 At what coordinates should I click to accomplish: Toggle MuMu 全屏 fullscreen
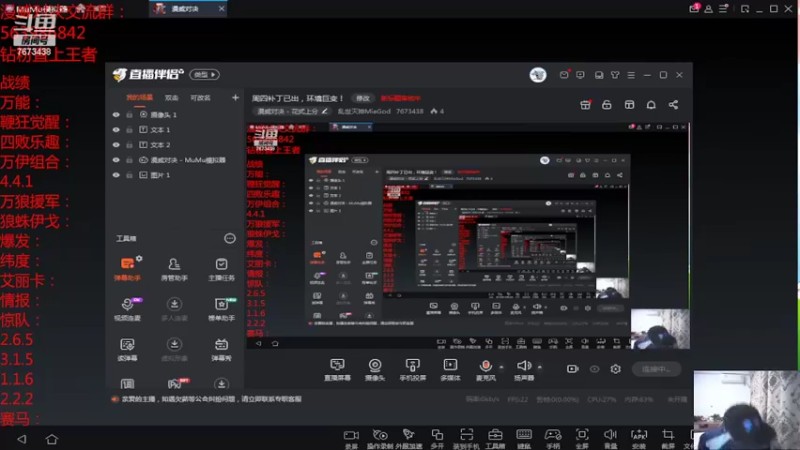582,438
